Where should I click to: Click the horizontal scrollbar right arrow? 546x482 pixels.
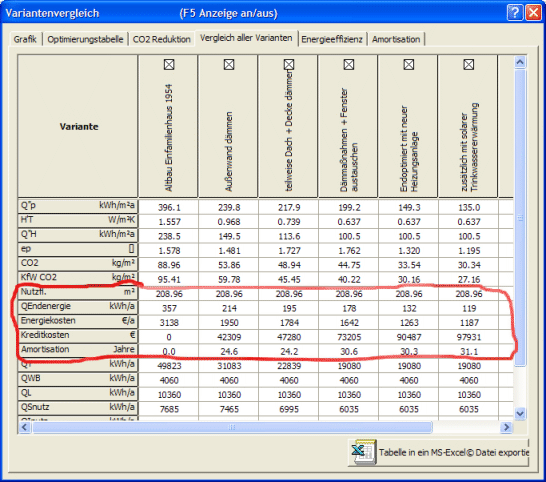coord(506,427)
